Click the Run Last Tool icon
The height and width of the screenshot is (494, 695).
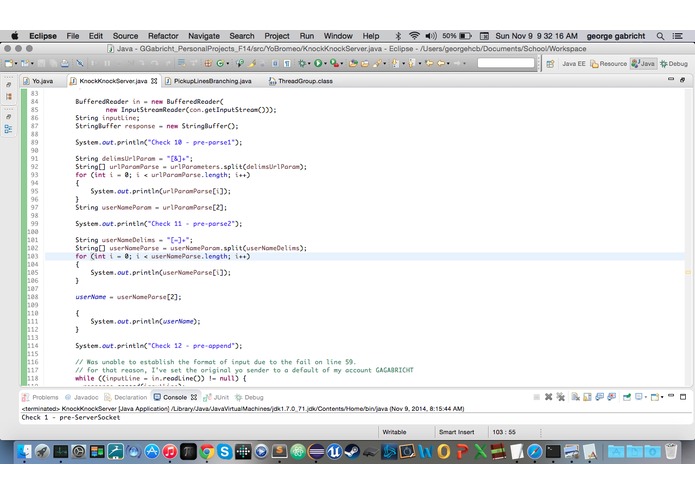pyautogui.click(x=334, y=63)
